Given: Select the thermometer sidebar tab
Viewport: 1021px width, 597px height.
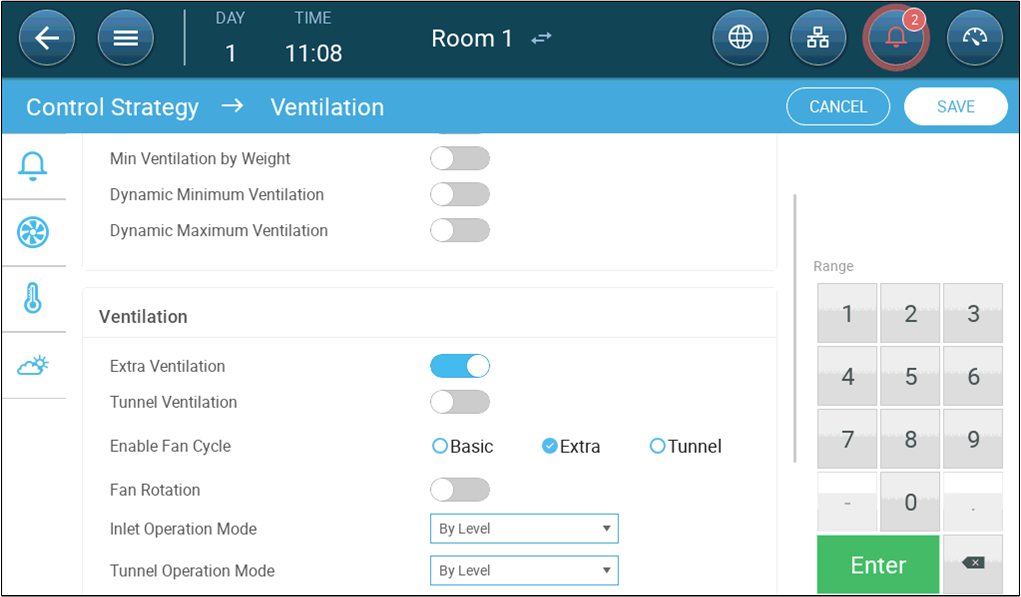Looking at the screenshot, I should pos(33,299).
